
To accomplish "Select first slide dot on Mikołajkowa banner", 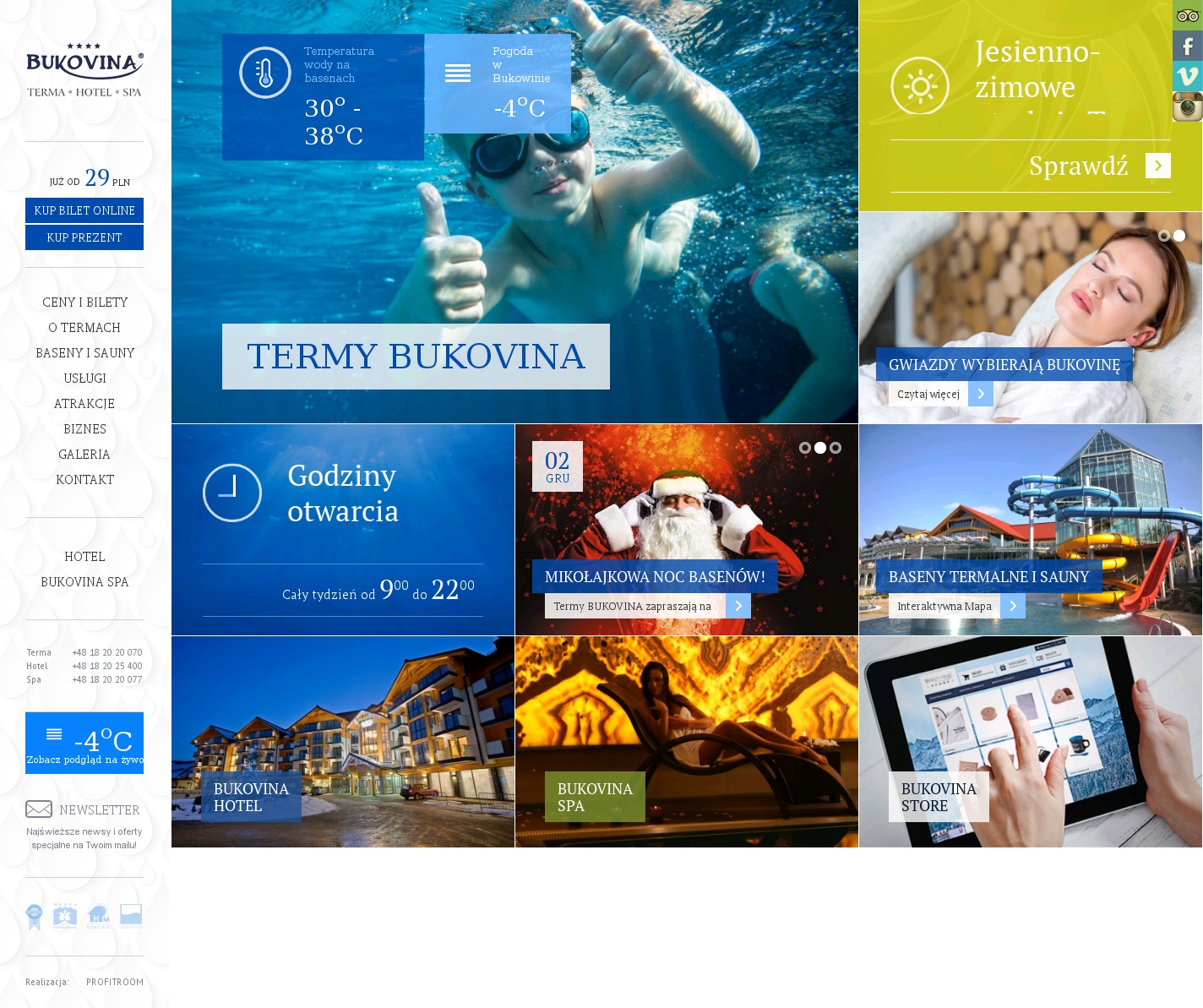I will [805, 448].
